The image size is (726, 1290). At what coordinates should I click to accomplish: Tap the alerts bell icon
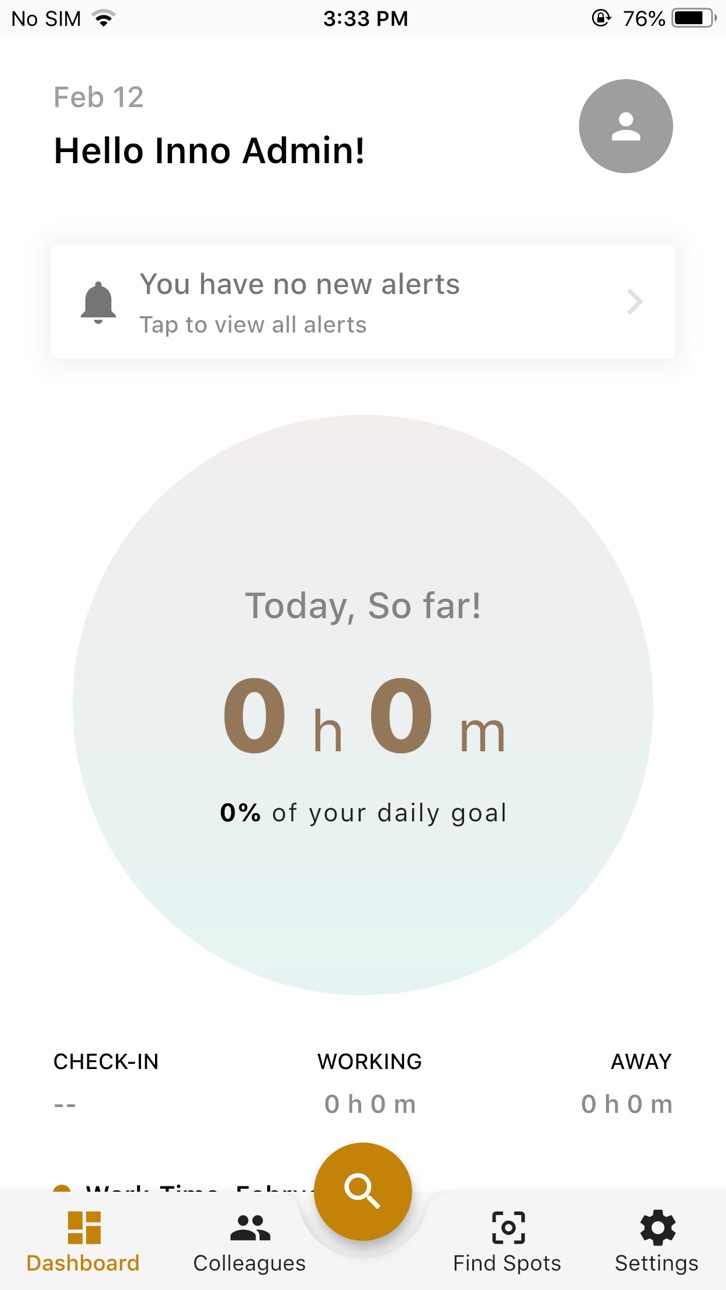98,302
